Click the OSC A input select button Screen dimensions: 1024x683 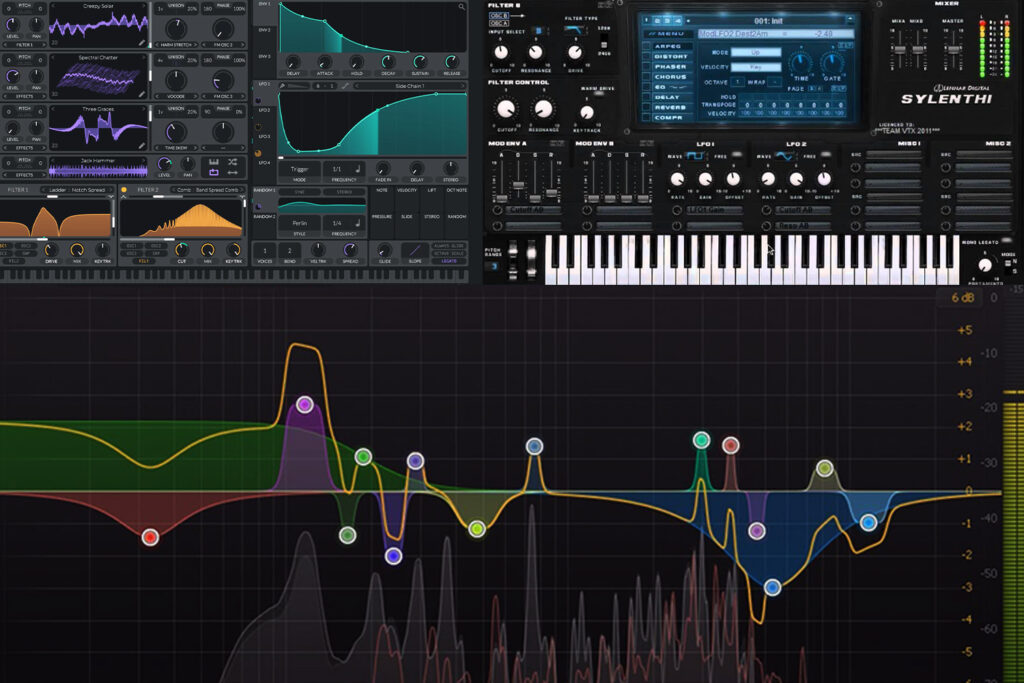498,23
